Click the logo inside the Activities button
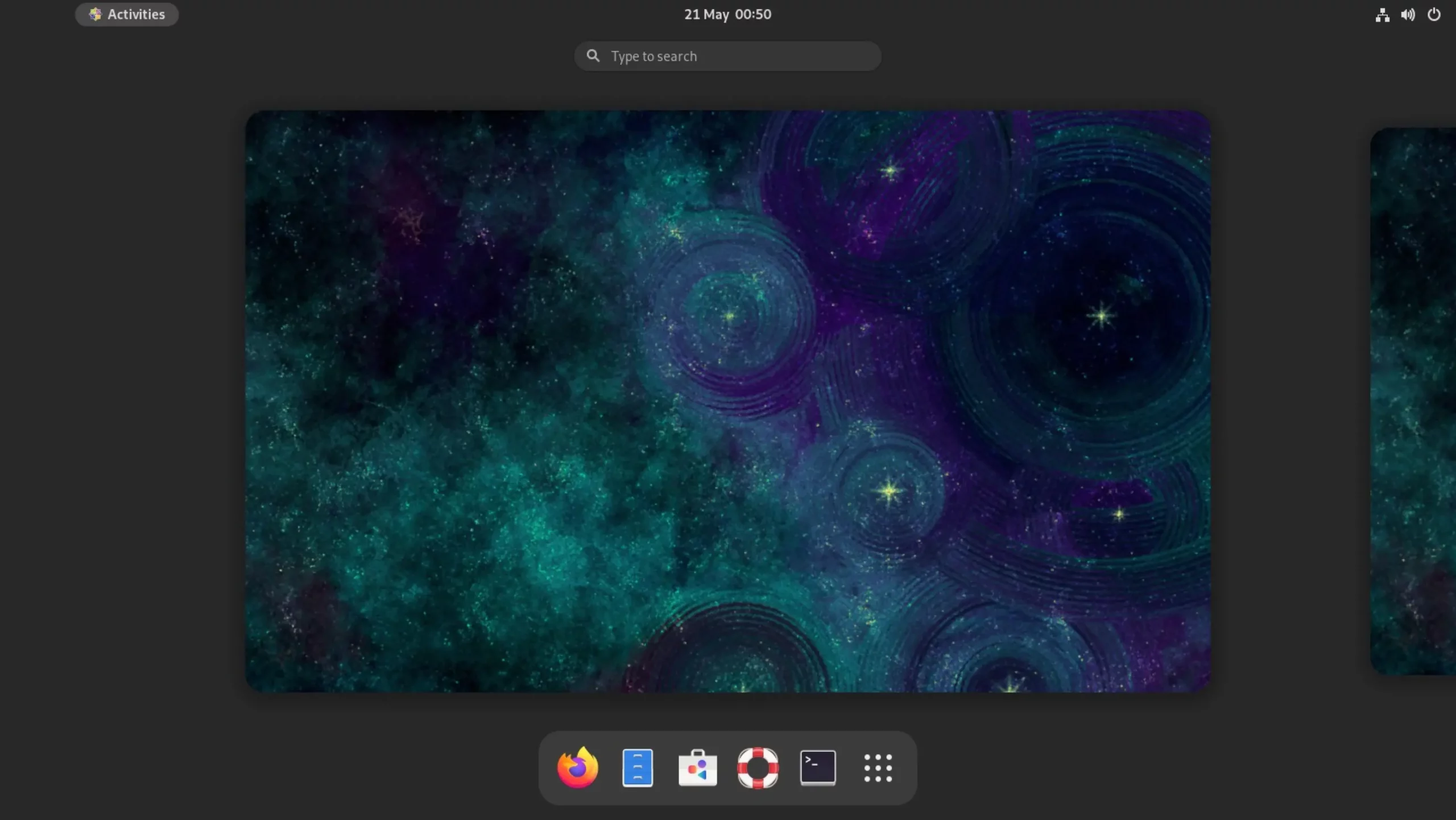Viewport: 1456px width, 820px height. [95, 14]
